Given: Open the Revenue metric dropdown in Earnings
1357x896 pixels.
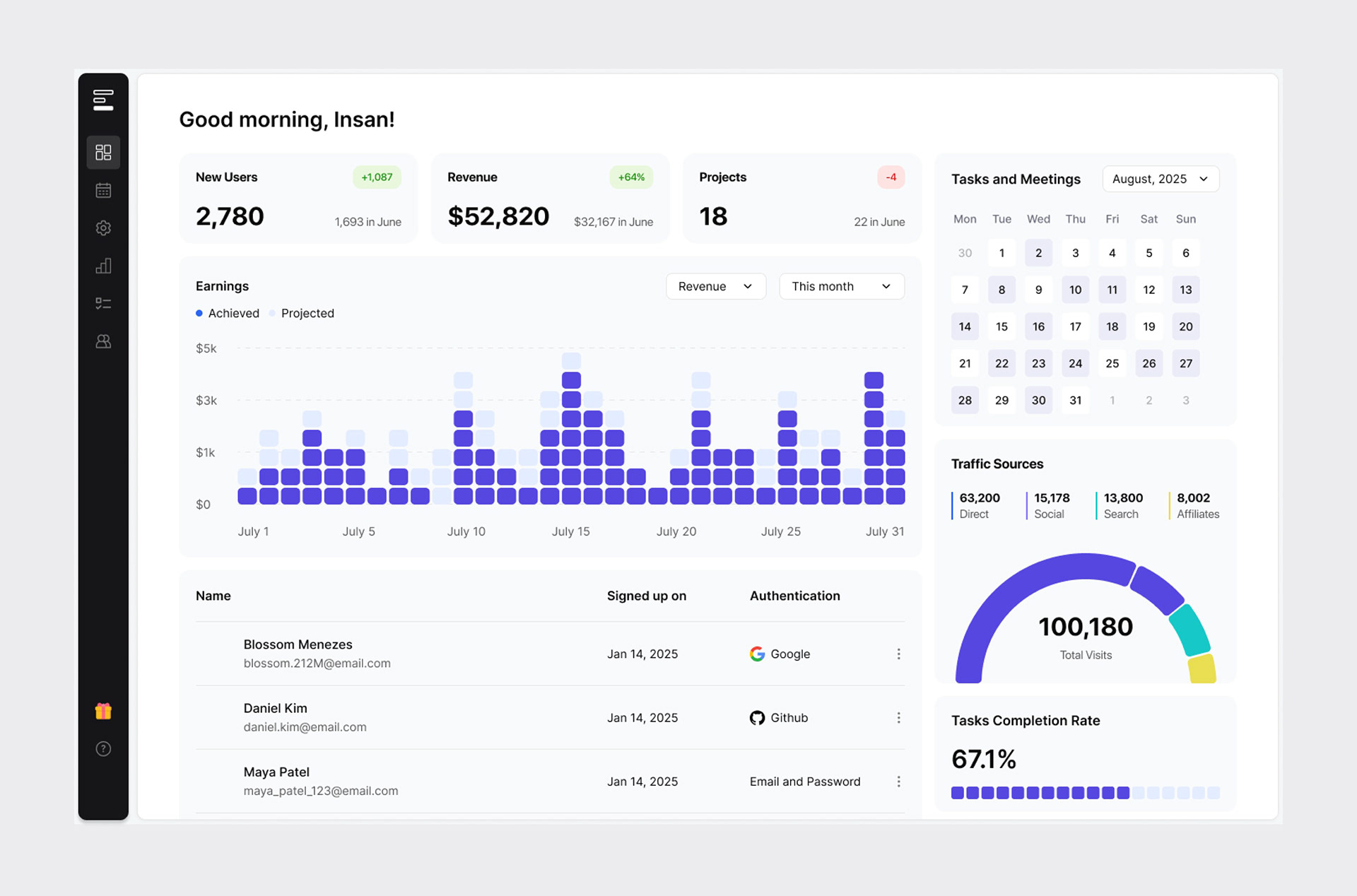Looking at the screenshot, I should (x=716, y=286).
